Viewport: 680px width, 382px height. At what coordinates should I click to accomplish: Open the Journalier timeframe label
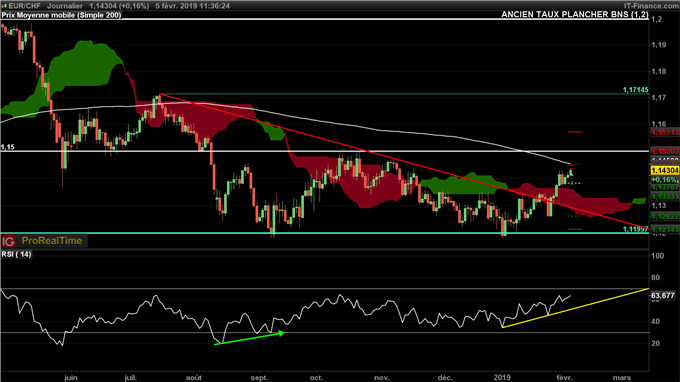point(65,6)
